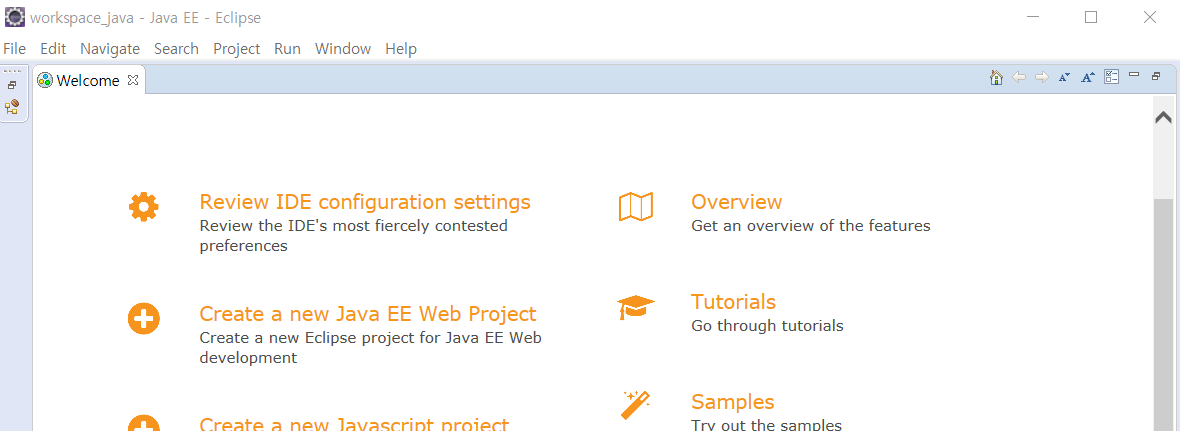Click the vertical scrollbar thumb
This screenshot has width=1180, height=431.
pyautogui.click(x=1163, y=316)
